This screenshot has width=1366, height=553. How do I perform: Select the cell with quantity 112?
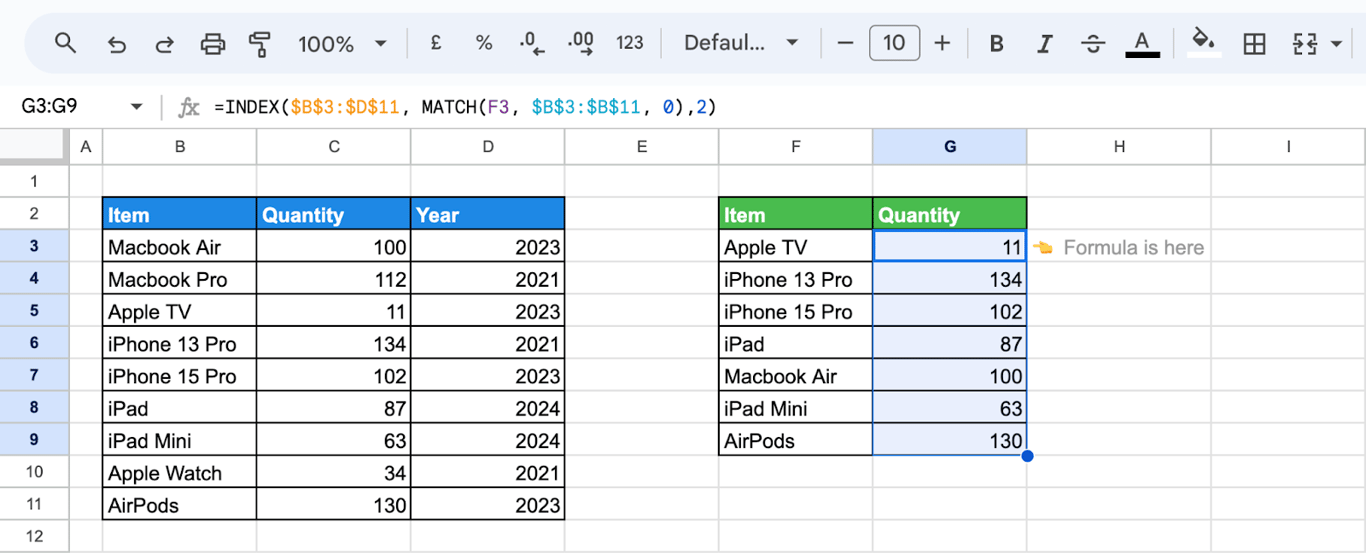click(334, 279)
